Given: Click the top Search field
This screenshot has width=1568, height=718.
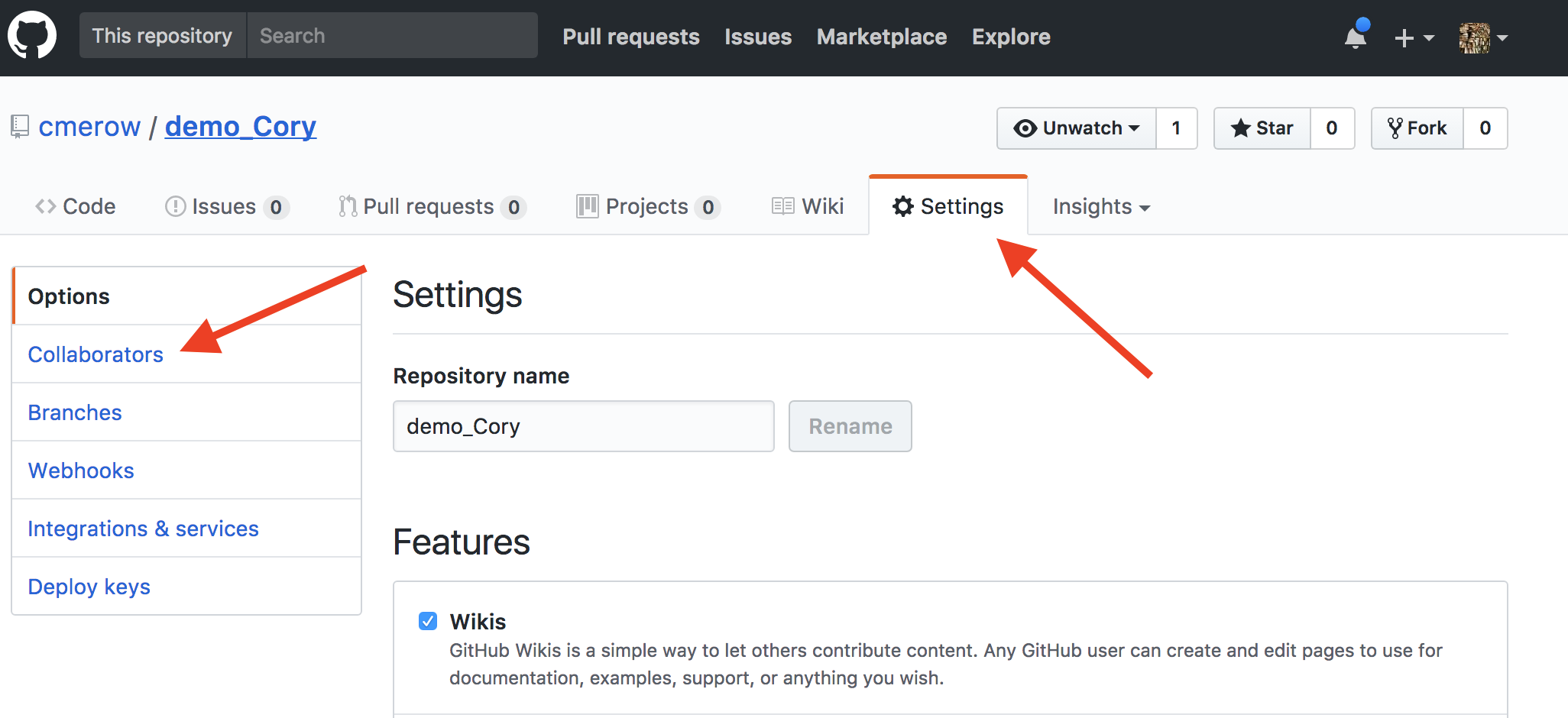Looking at the screenshot, I should coord(393,35).
